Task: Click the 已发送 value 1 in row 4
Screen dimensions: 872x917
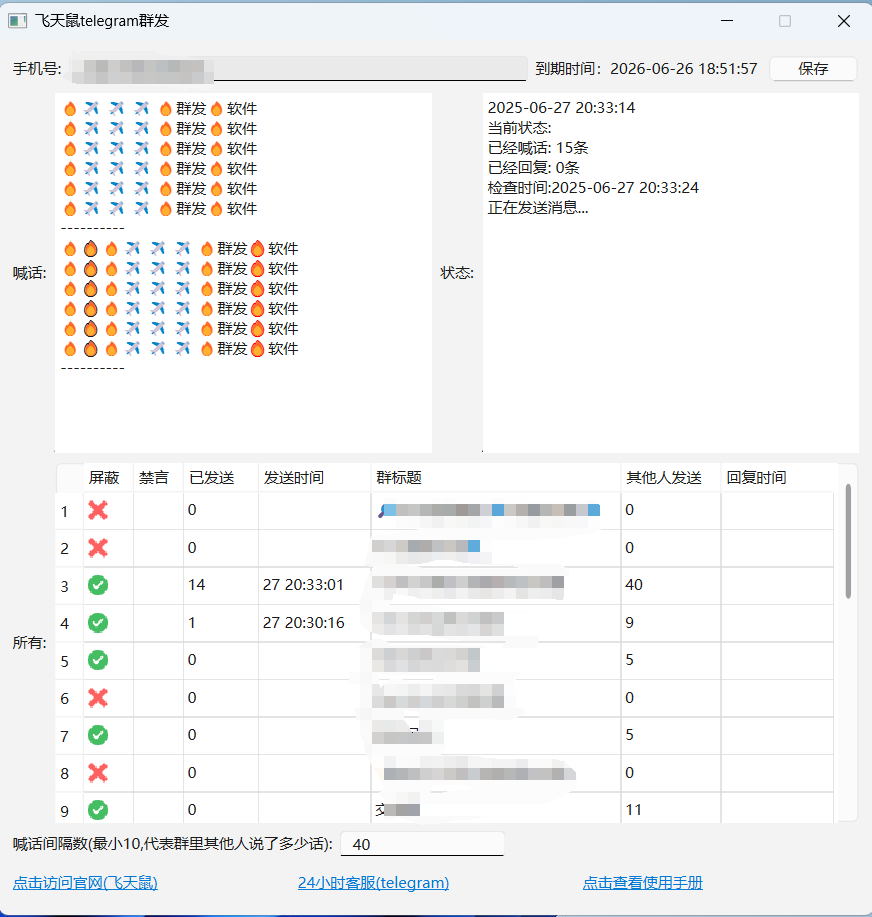Action: [x=192, y=622]
